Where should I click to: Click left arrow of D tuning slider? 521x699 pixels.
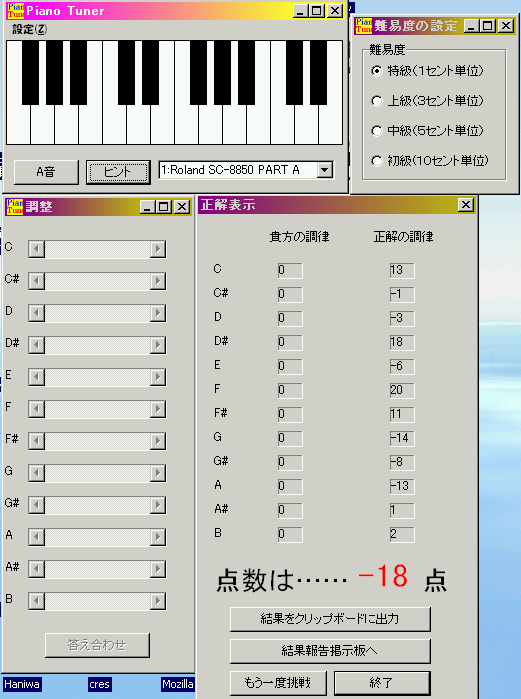[x=37, y=313]
